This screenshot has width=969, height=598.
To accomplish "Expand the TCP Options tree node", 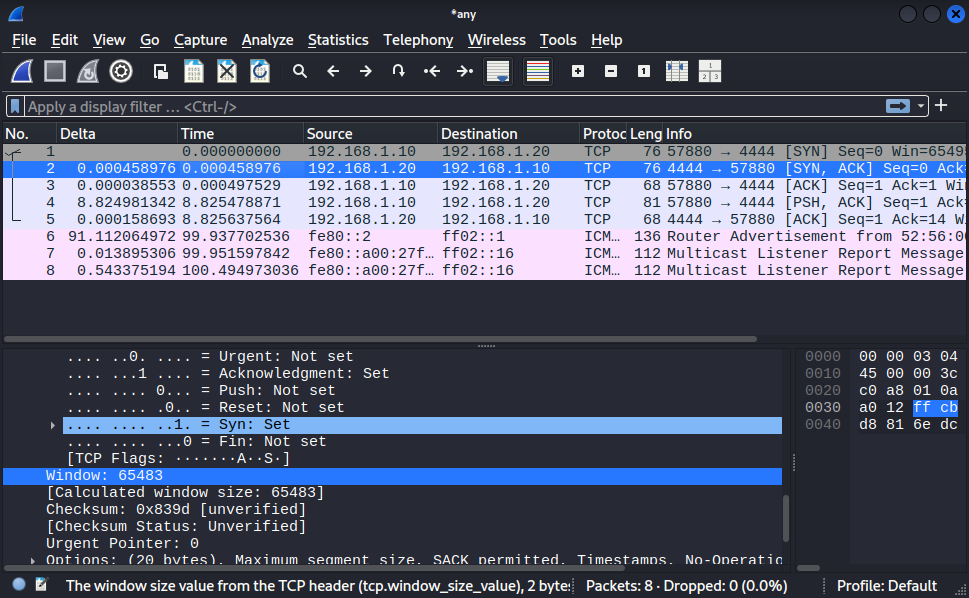I will click(x=34, y=561).
